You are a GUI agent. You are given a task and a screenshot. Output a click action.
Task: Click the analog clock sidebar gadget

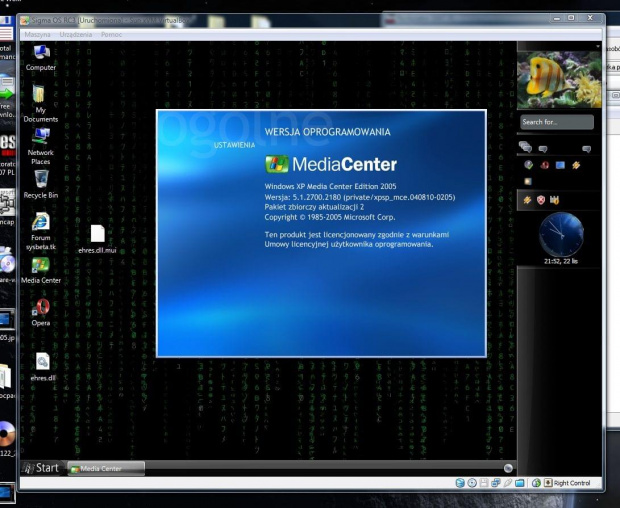click(x=561, y=234)
